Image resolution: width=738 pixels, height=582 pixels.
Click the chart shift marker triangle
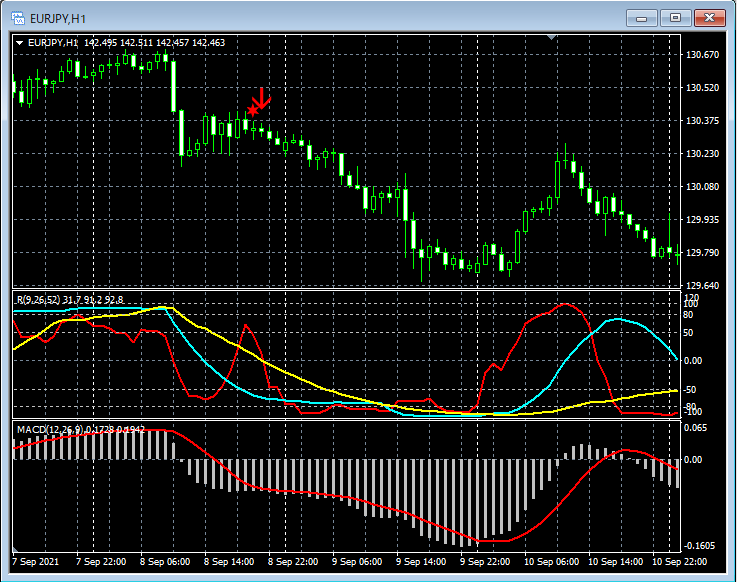click(x=552, y=37)
